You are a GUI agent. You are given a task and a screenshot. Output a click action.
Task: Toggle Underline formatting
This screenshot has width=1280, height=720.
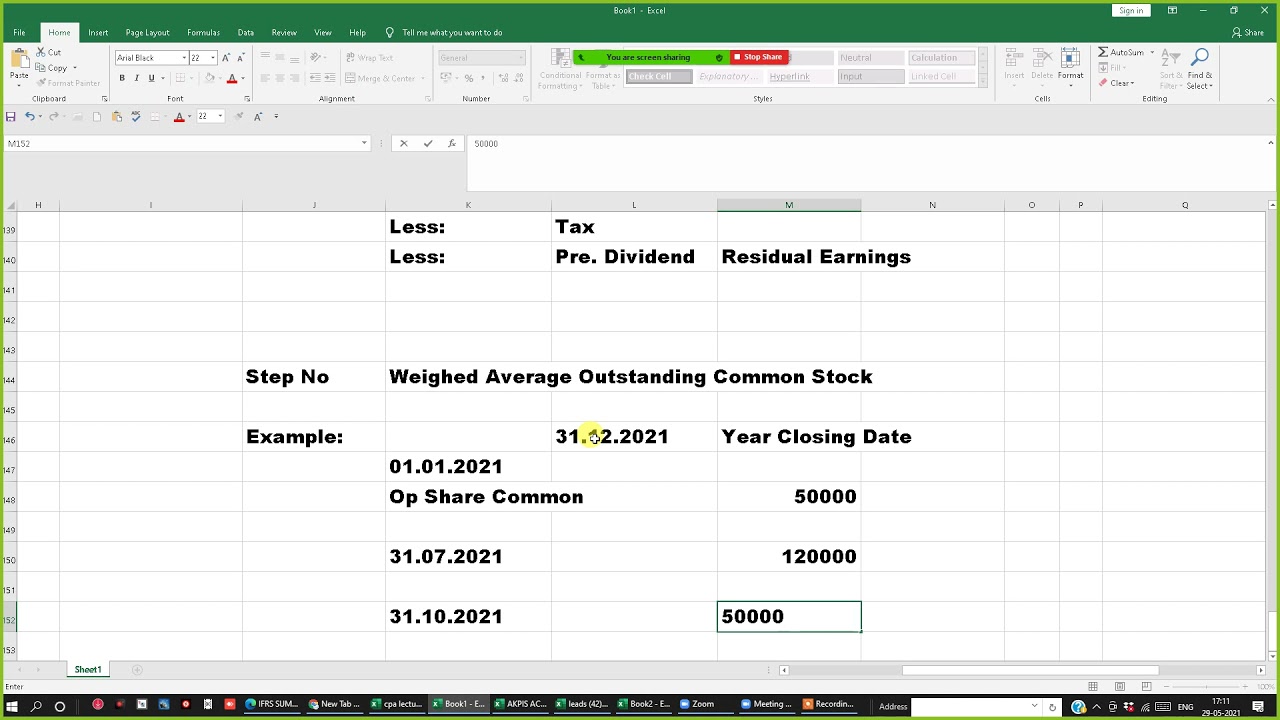click(x=152, y=78)
